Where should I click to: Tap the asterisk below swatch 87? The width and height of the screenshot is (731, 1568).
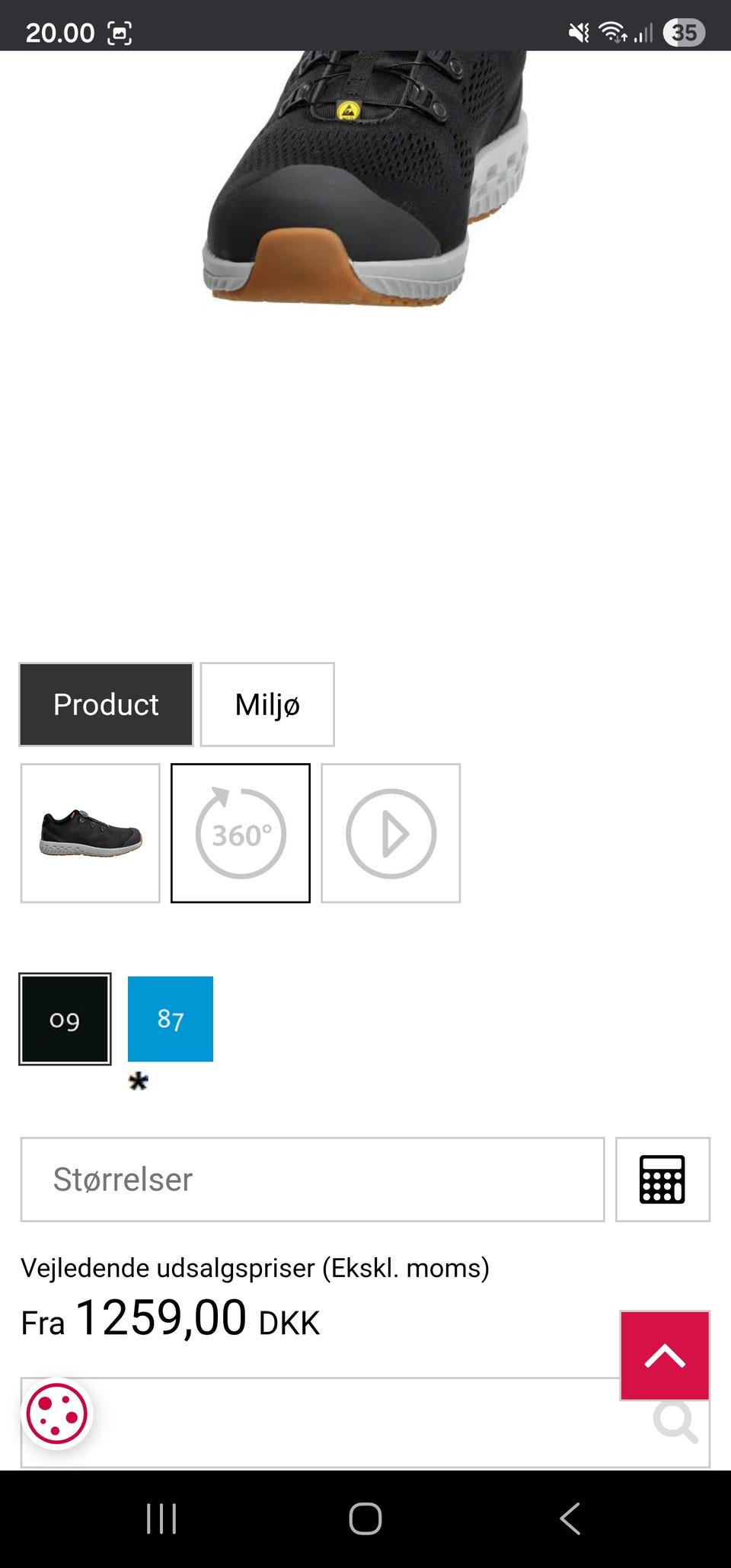[139, 1081]
